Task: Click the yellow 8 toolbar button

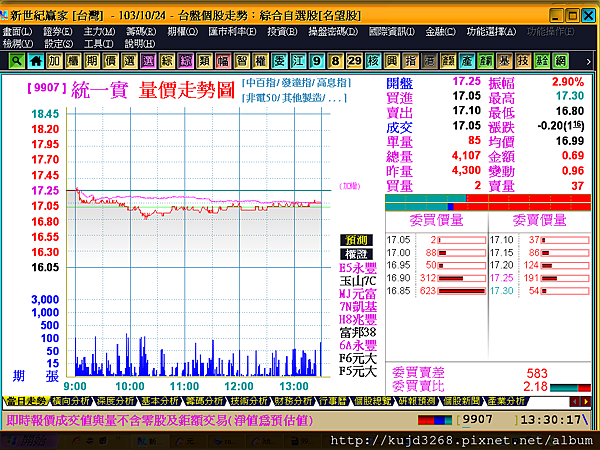Action: pyautogui.click(x=336, y=61)
